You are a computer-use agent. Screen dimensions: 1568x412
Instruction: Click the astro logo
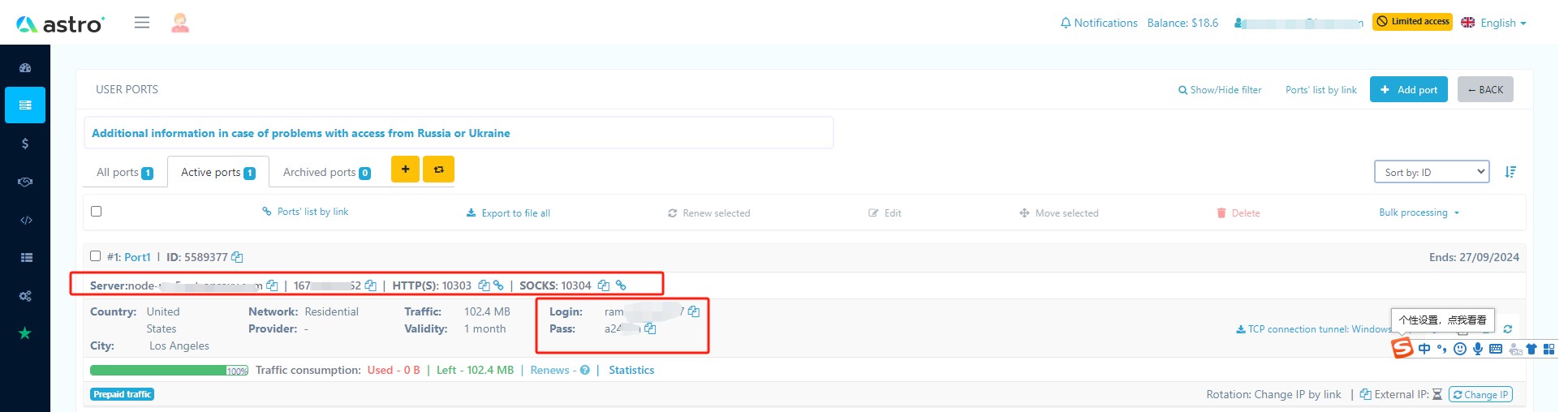point(60,24)
